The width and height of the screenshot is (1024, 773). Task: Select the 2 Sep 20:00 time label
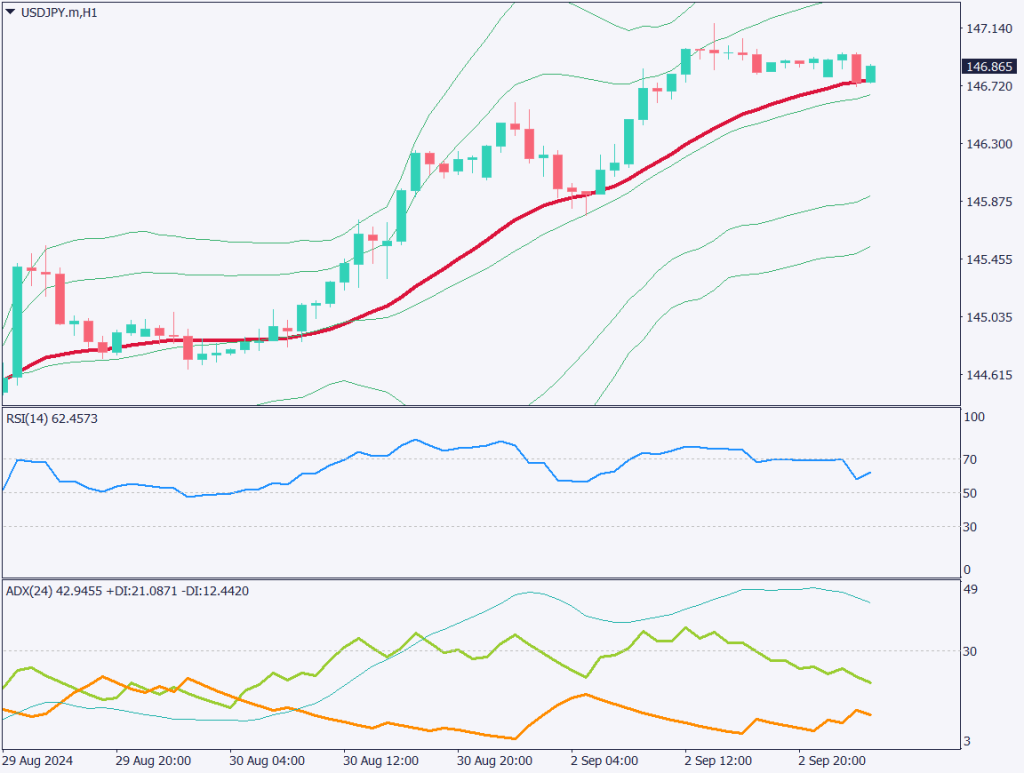point(831,760)
